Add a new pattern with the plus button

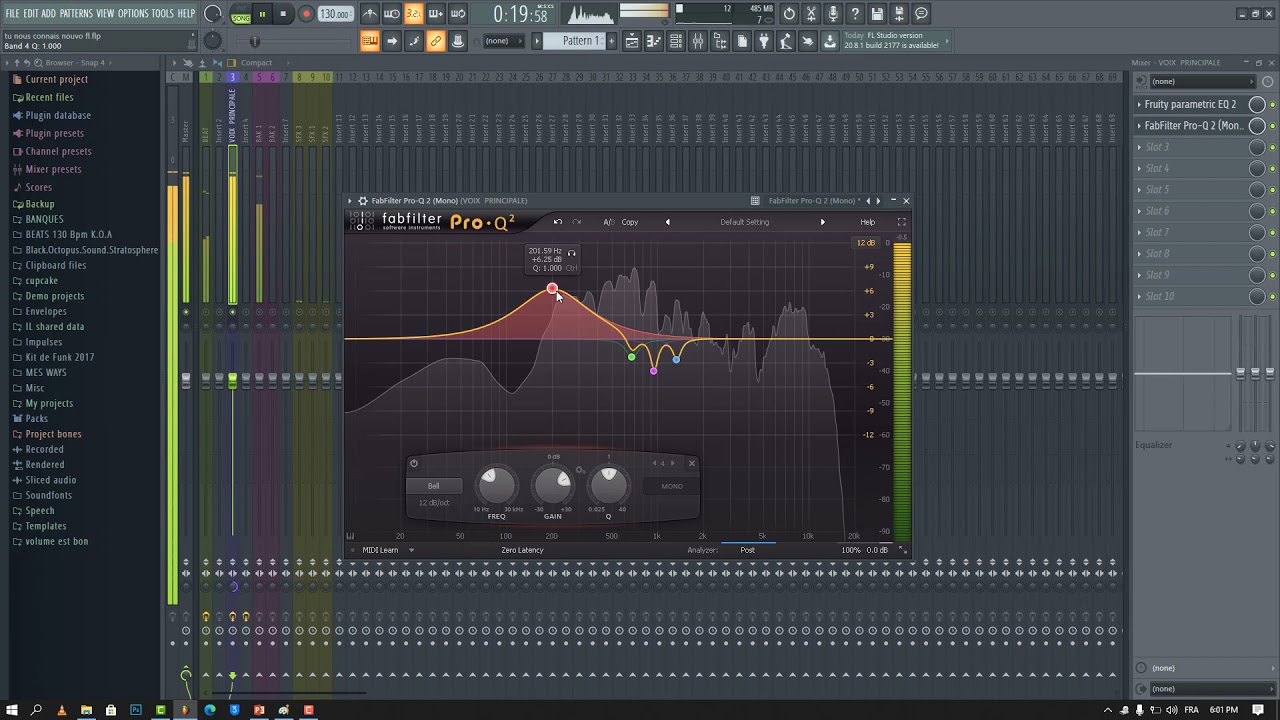click(611, 41)
